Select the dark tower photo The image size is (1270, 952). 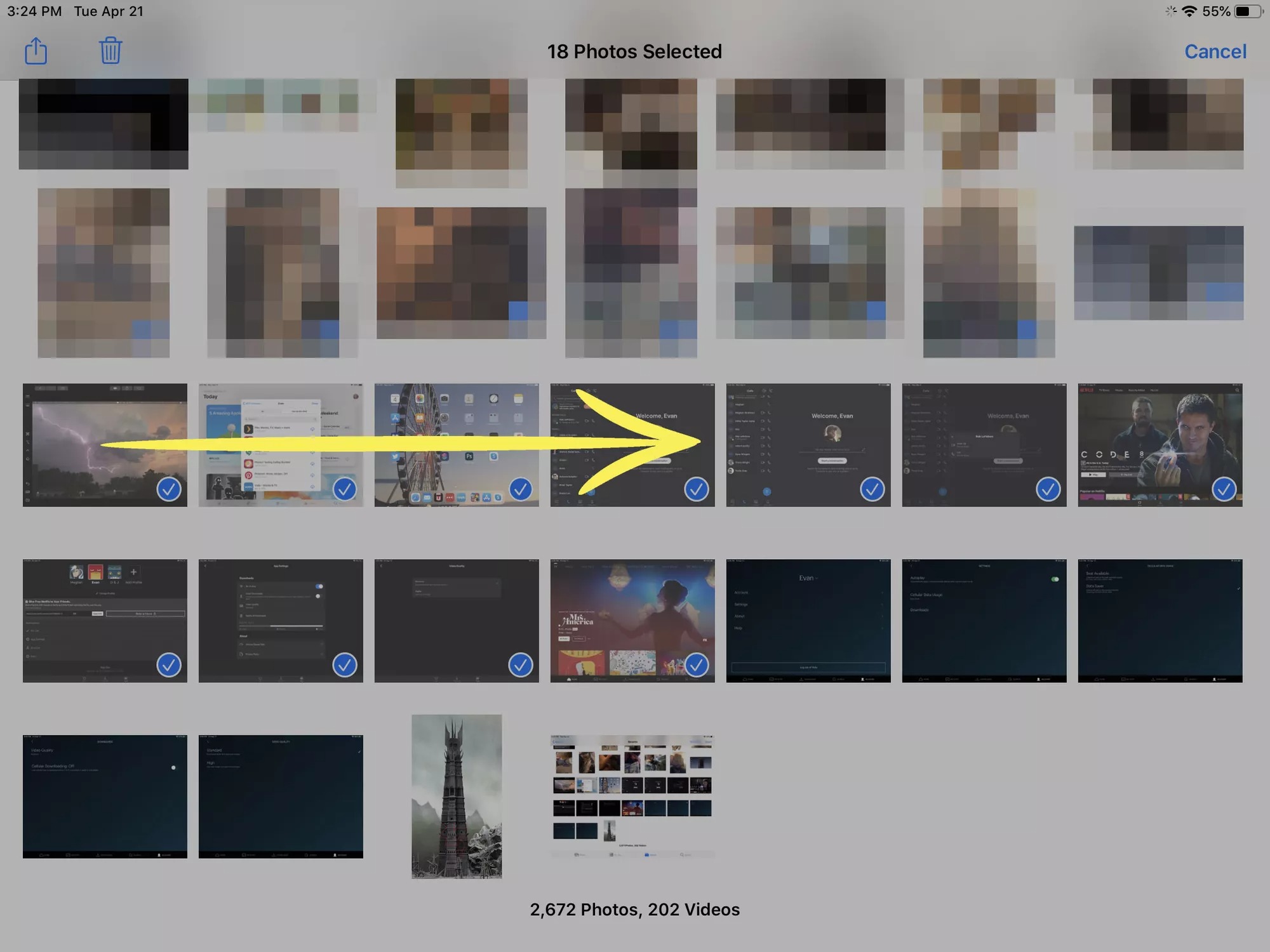(x=457, y=797)
